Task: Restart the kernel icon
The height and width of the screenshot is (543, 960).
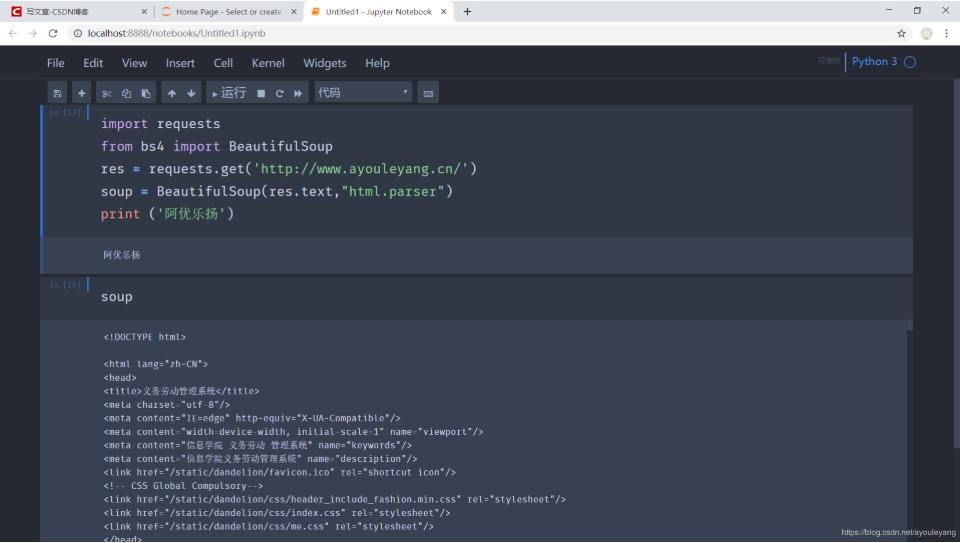Action: (x=280, y=93)
